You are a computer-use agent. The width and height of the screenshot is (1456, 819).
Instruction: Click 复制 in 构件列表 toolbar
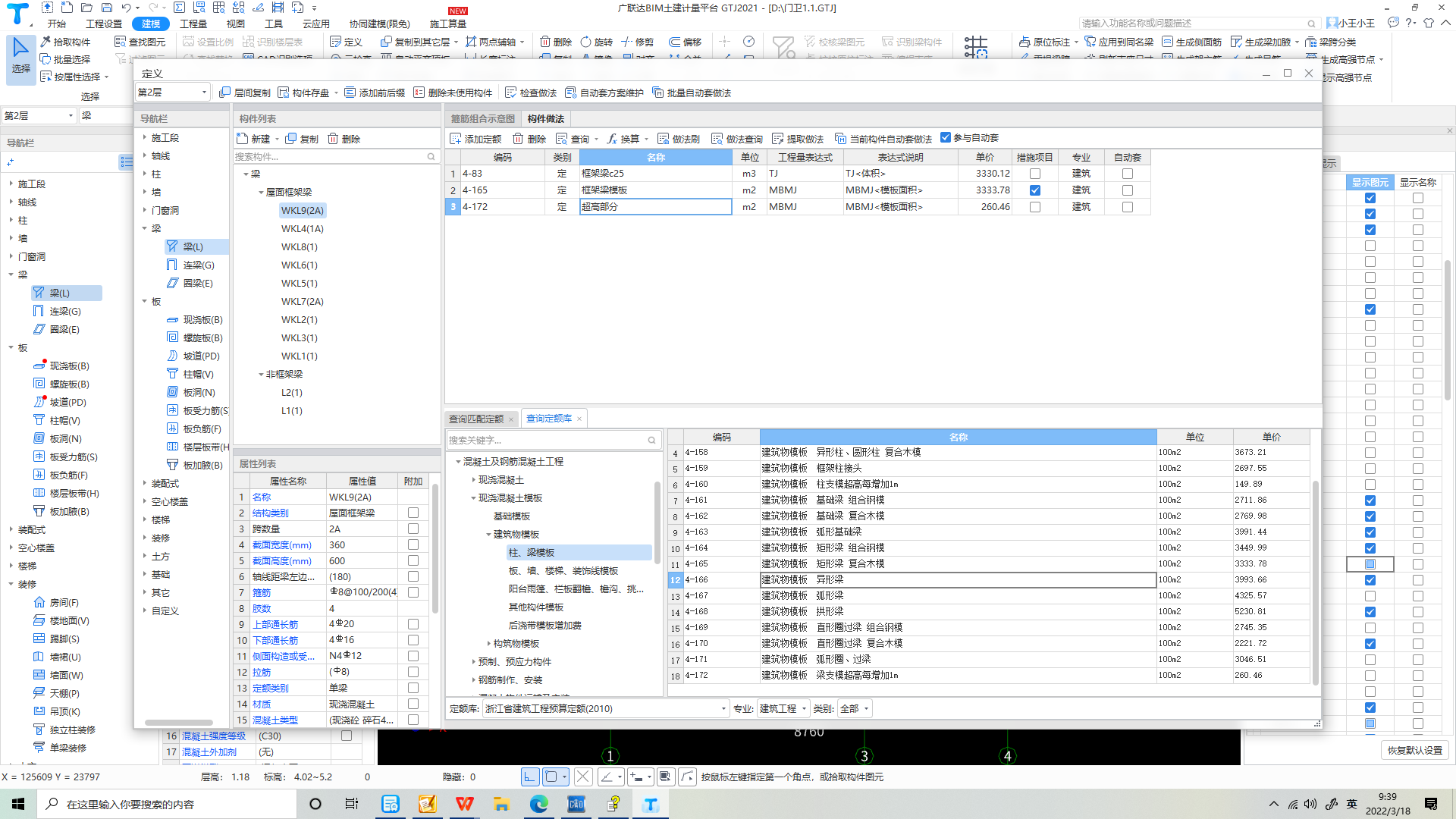tap(301, 139)
